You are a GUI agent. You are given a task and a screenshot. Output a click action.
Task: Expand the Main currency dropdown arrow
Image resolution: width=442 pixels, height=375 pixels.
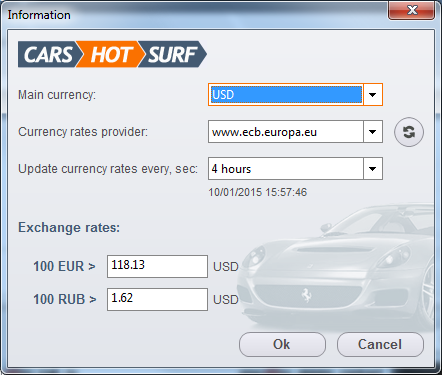pos(373,95)
